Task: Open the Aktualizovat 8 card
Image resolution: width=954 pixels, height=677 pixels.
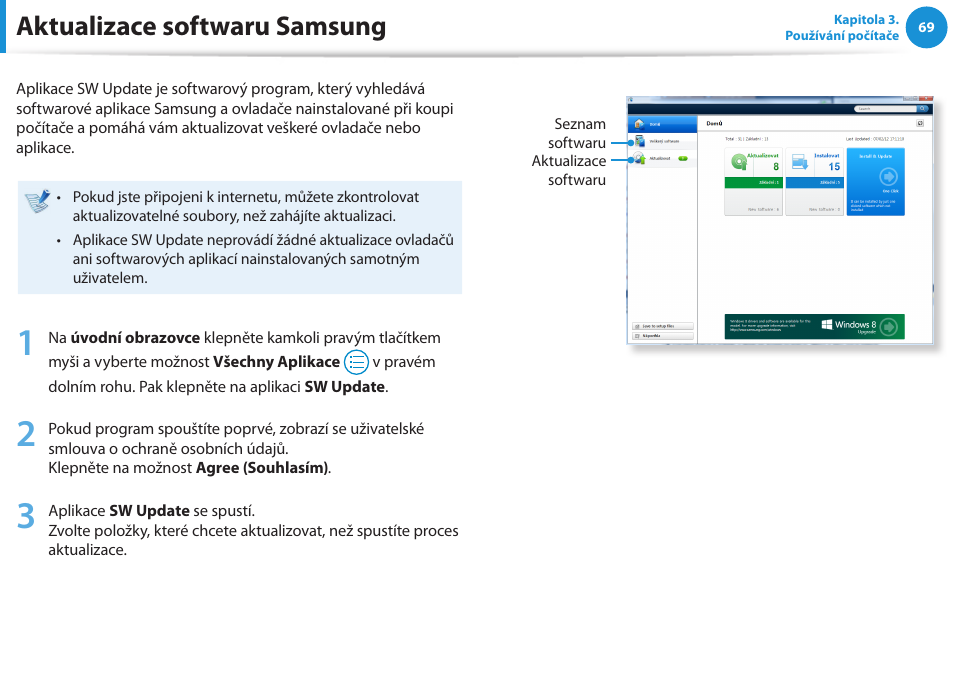Action: tap(753, 181)
